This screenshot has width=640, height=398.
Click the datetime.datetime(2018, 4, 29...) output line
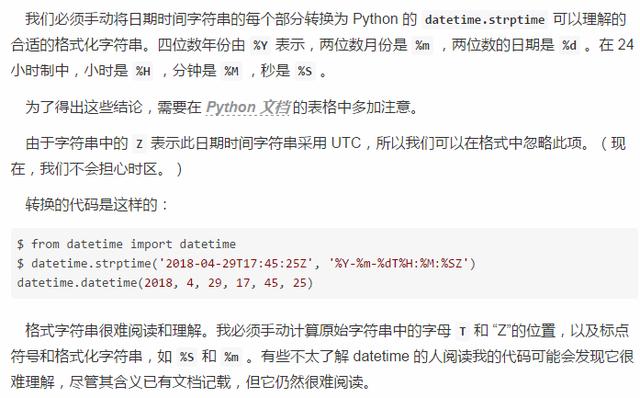[165, 282]
